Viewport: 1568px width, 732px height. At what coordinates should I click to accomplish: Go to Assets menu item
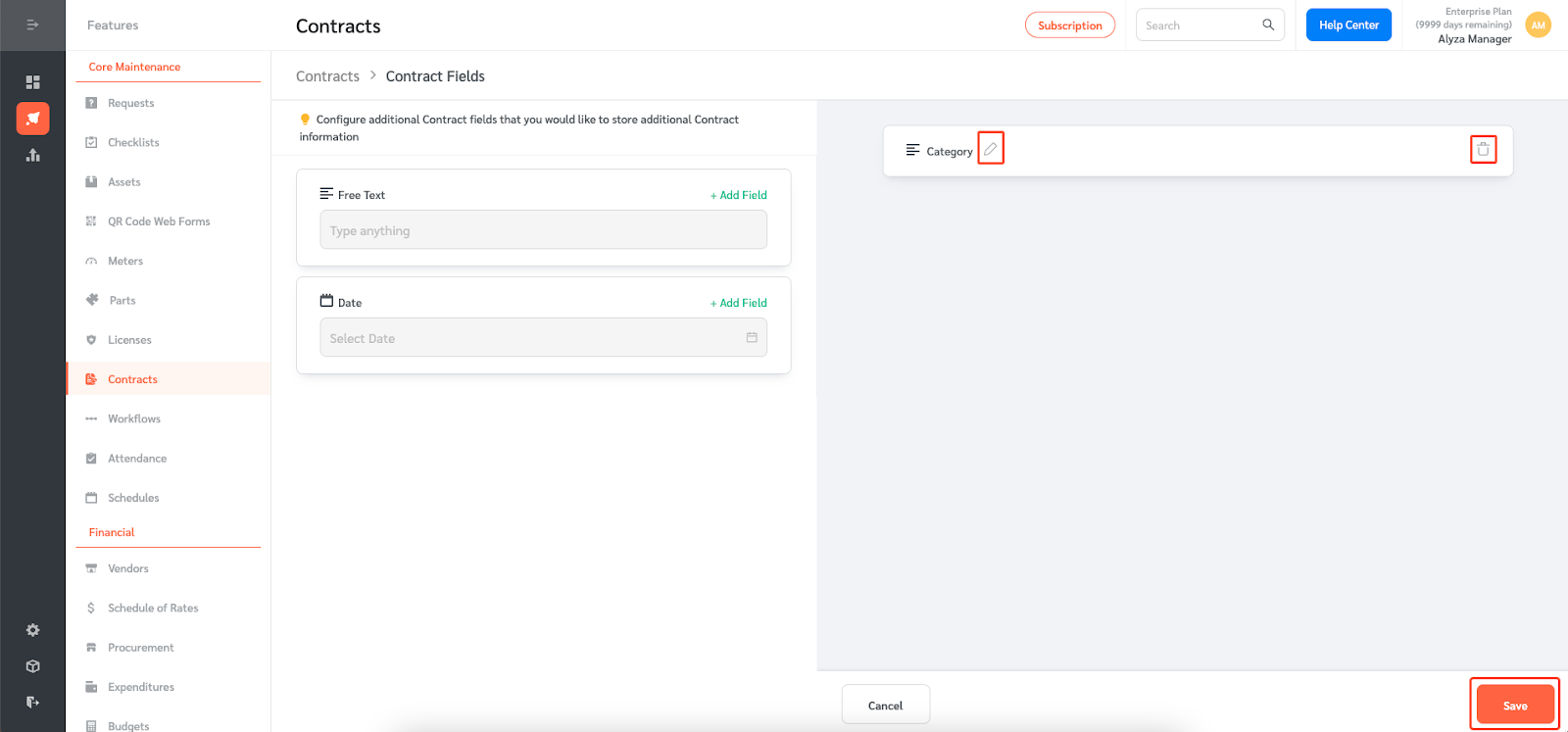123,181
